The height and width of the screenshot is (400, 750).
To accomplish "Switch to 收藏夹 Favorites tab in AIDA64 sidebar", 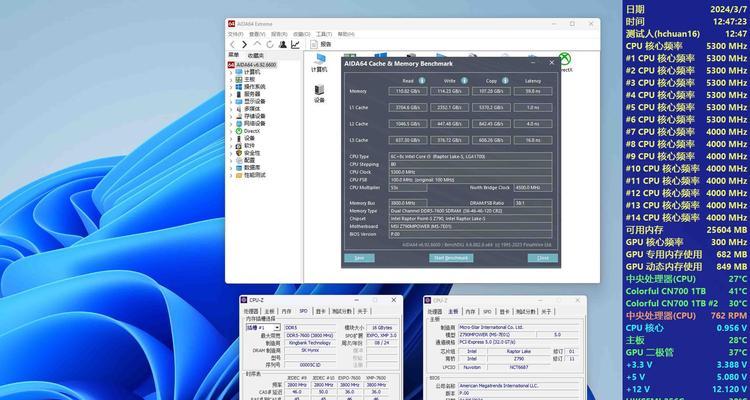I will pyautogui.click(x=256, y=56).
